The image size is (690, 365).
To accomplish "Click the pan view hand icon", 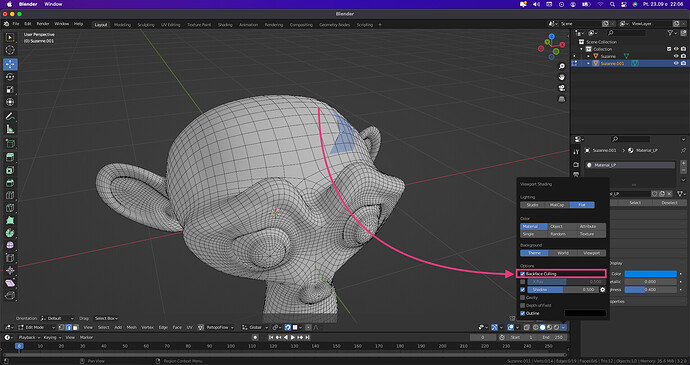I will 562,77.
